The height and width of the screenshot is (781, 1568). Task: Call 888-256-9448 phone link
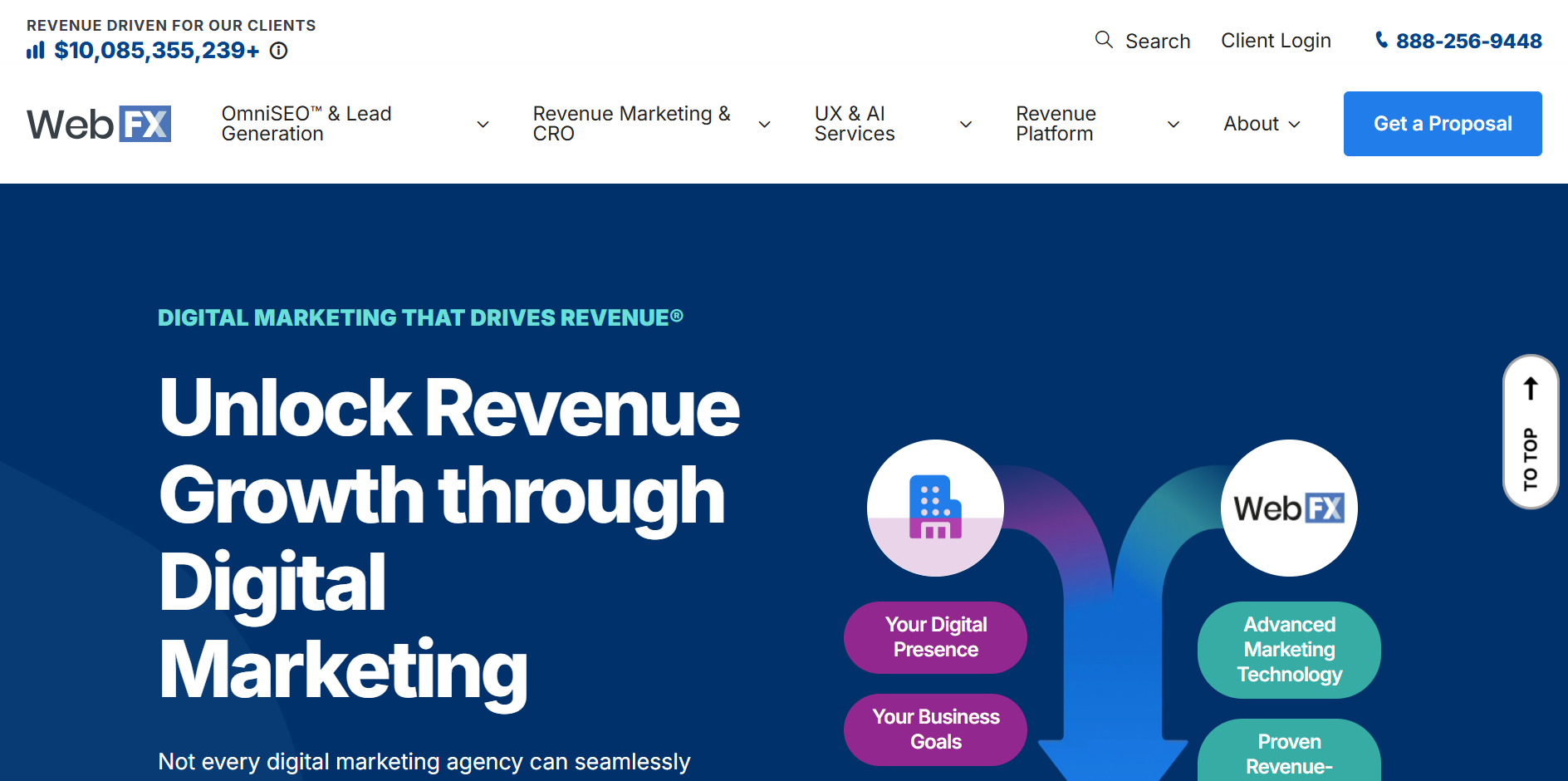pos(1468,41)
